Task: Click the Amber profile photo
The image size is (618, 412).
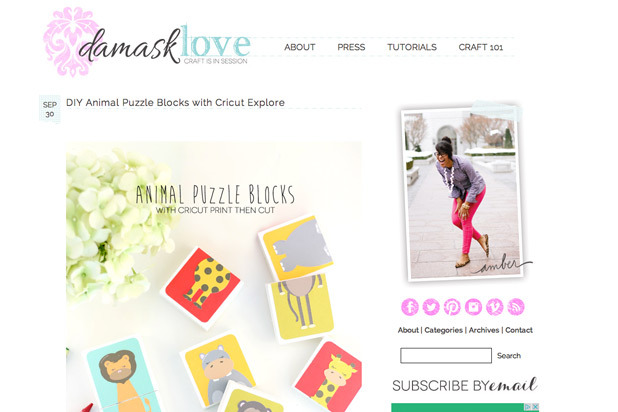Action: click(x=463, y=192)
